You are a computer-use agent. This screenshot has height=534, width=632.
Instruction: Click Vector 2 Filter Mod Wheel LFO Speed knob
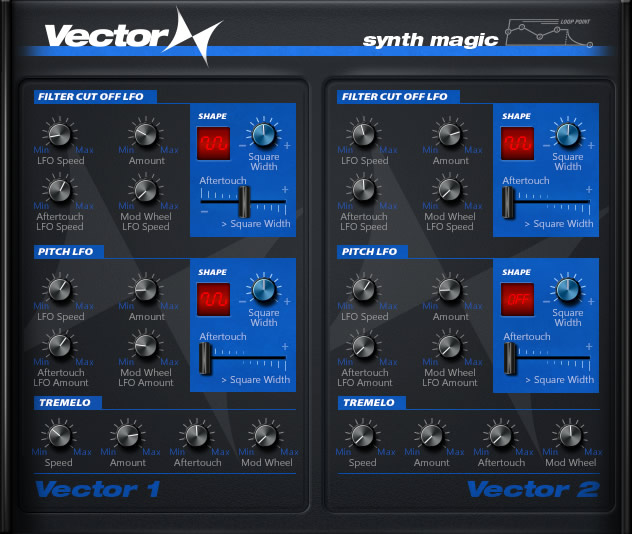[449, 190]
